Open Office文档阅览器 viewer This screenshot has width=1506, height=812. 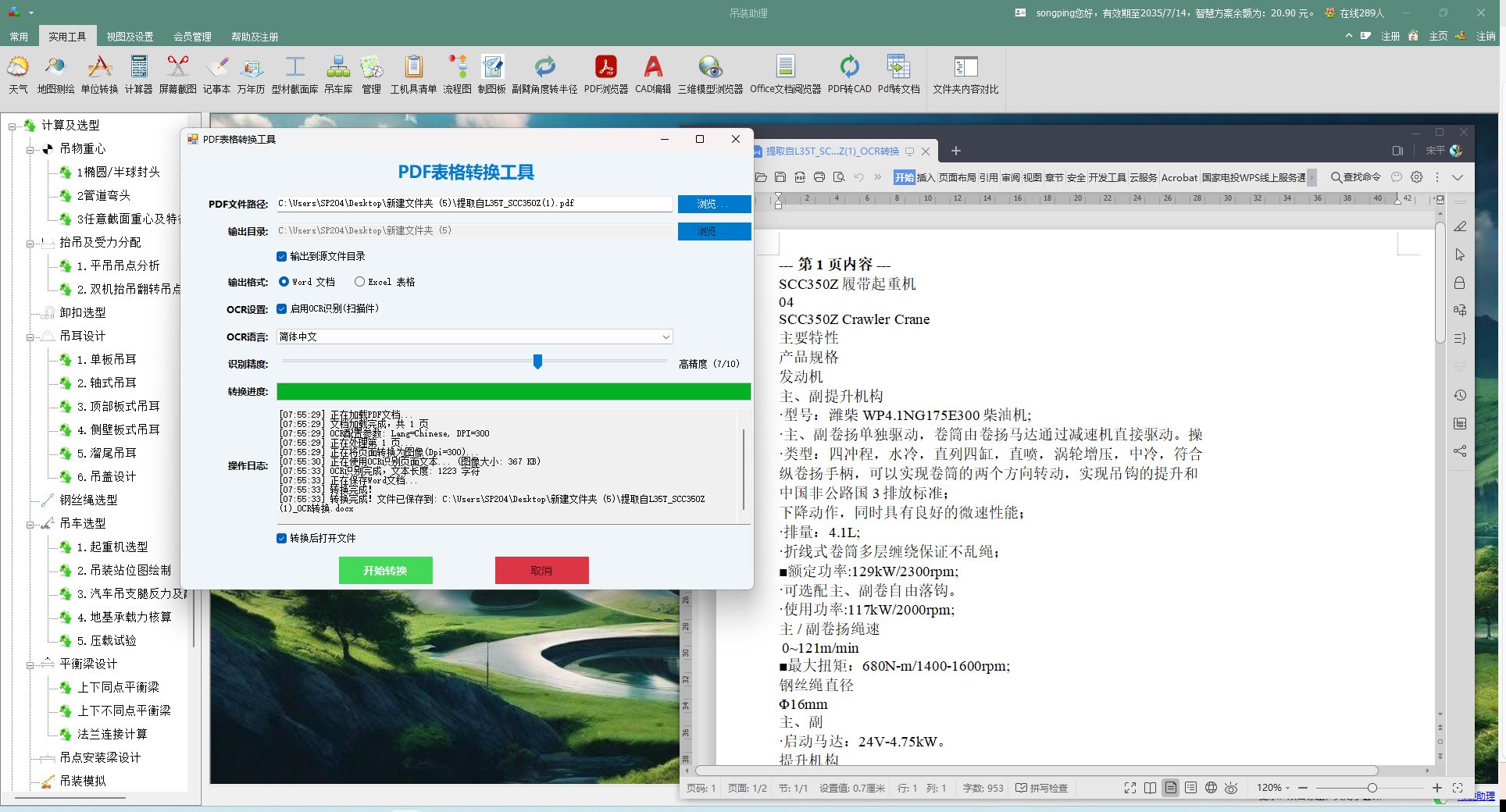click(x=785, y=75)
